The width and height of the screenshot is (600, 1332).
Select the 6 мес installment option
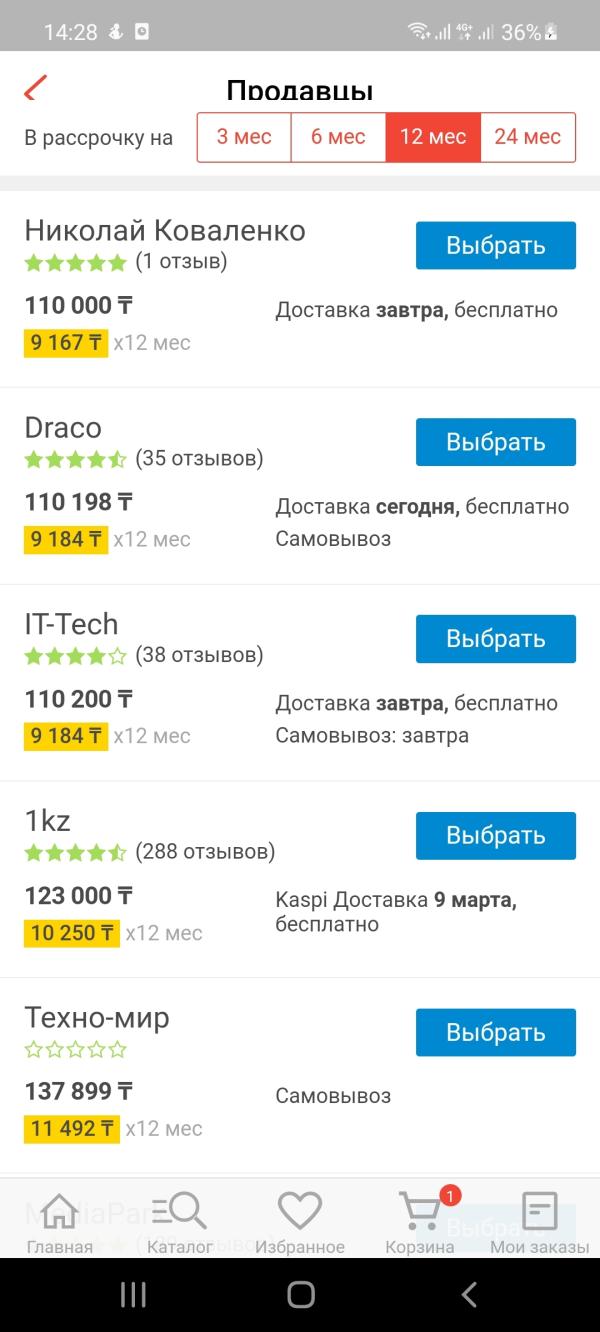pos(338,137)
